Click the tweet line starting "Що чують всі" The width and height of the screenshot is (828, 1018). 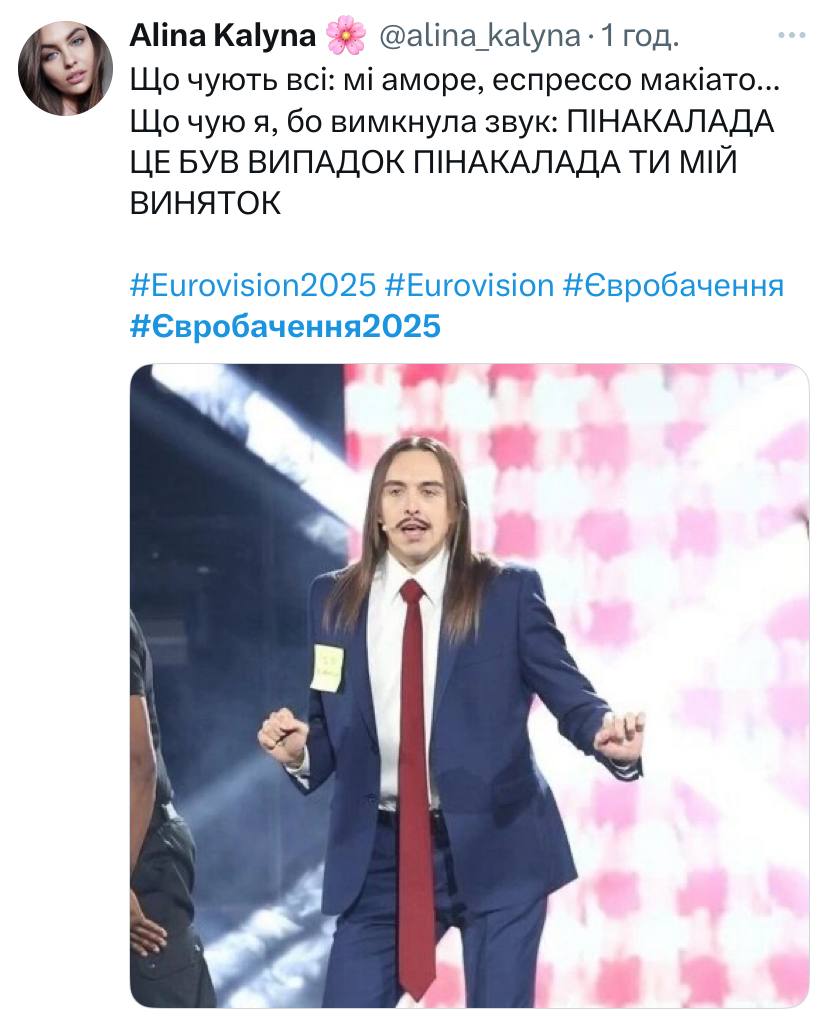click(455, 80)
